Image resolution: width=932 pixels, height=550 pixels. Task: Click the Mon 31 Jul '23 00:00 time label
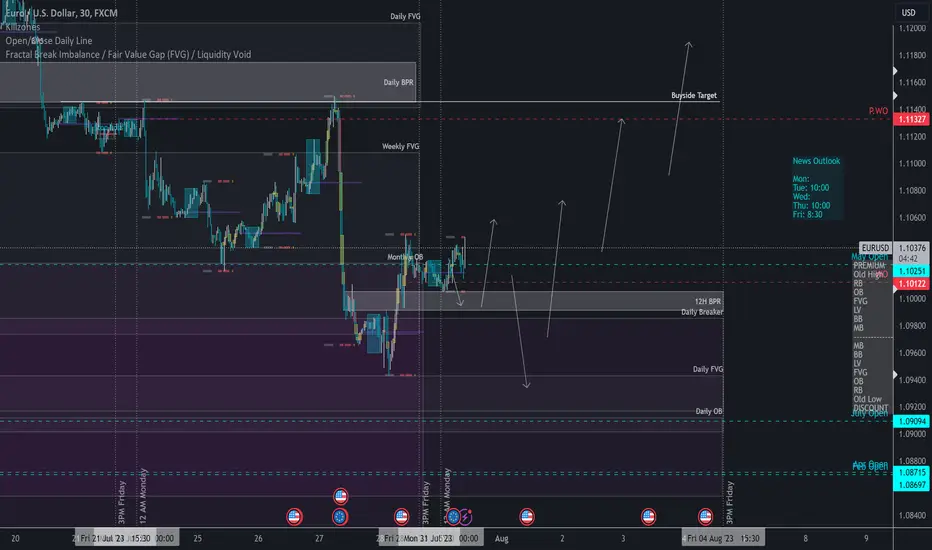440,538
